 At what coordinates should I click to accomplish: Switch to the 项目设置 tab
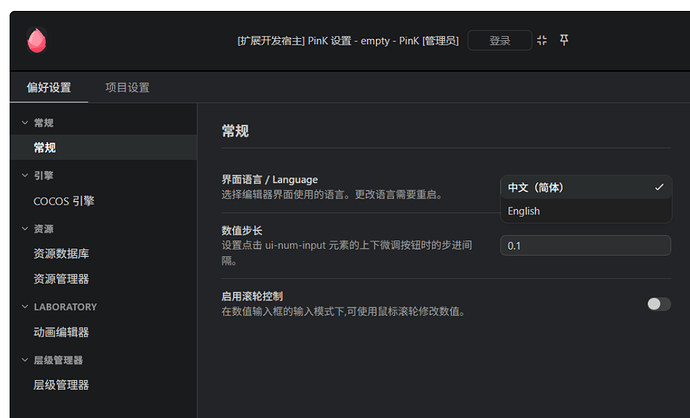click(x=127, y=88)
